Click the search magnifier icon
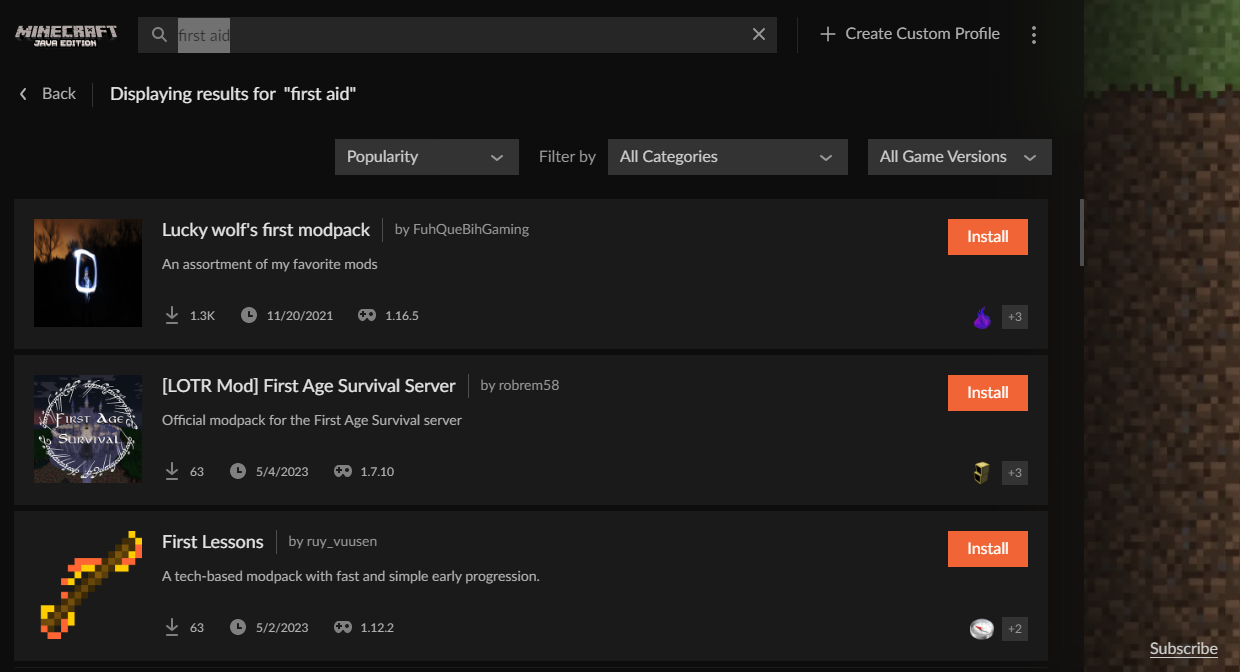 159,35
